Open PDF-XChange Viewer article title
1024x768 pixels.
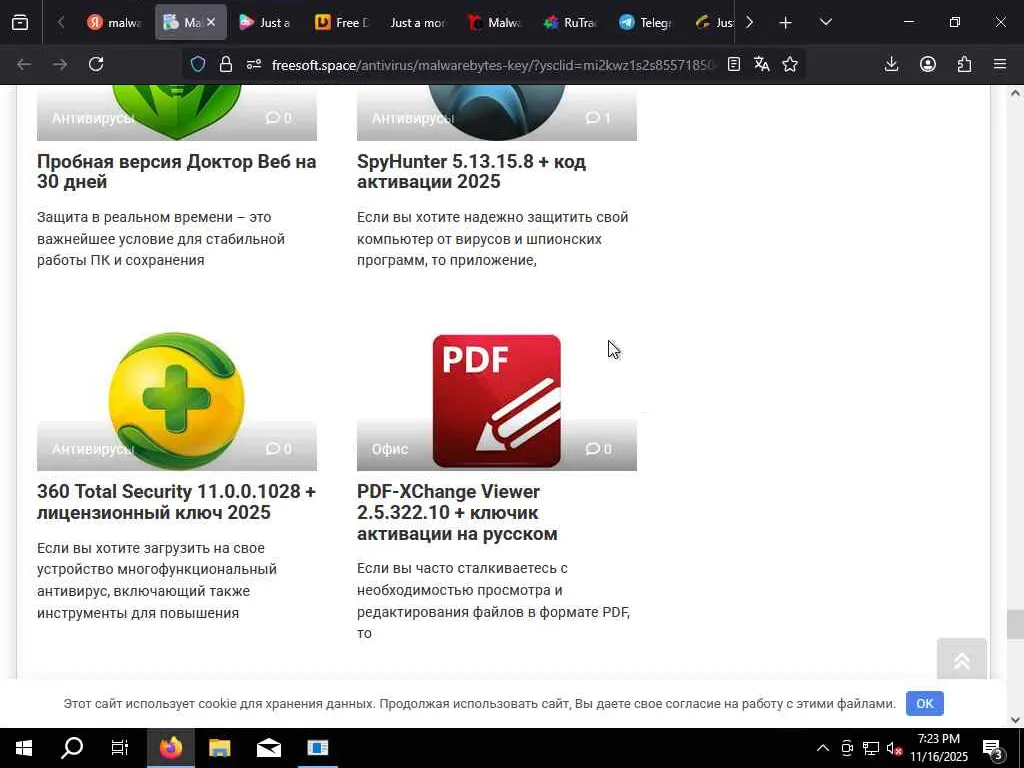coord(457,513)
